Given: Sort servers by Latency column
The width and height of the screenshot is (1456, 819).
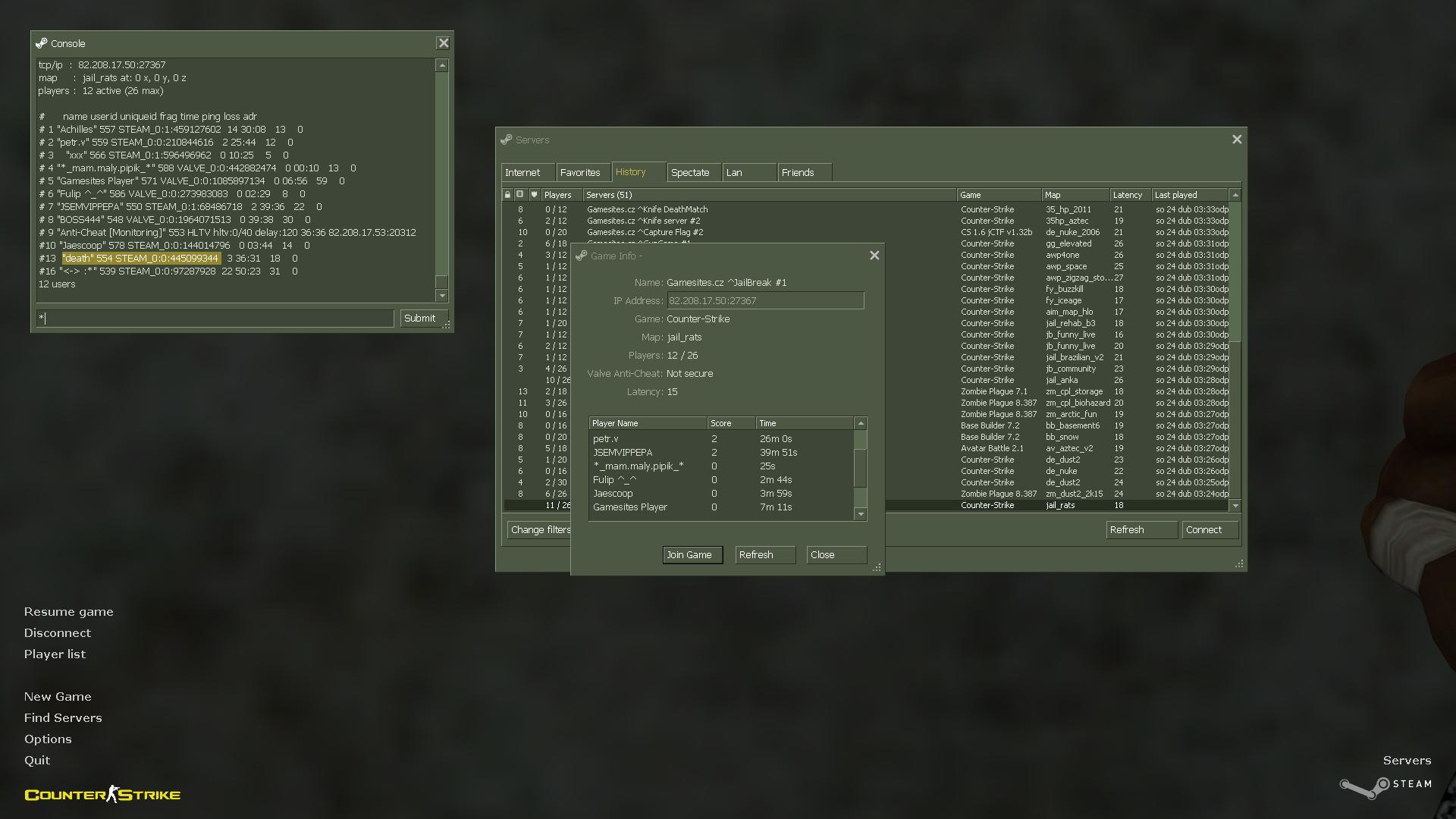Looking at the screenshot, I should click(x=1131, y=195).
